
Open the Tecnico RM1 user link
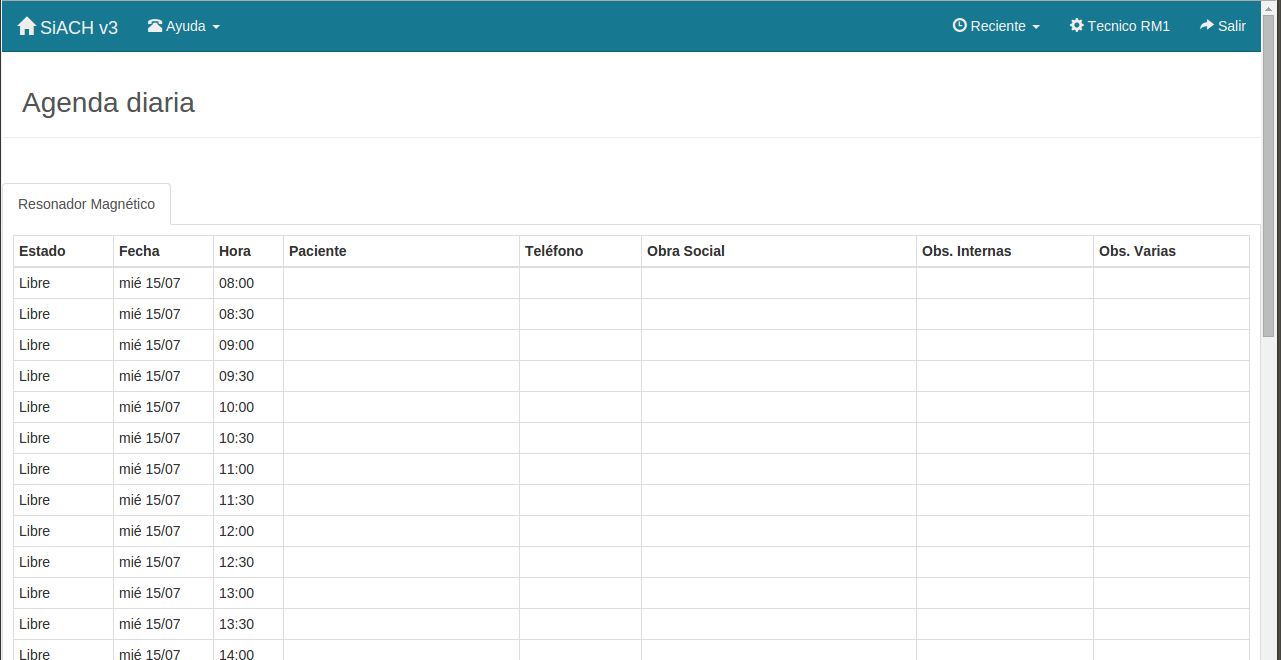pos(1120,26)
